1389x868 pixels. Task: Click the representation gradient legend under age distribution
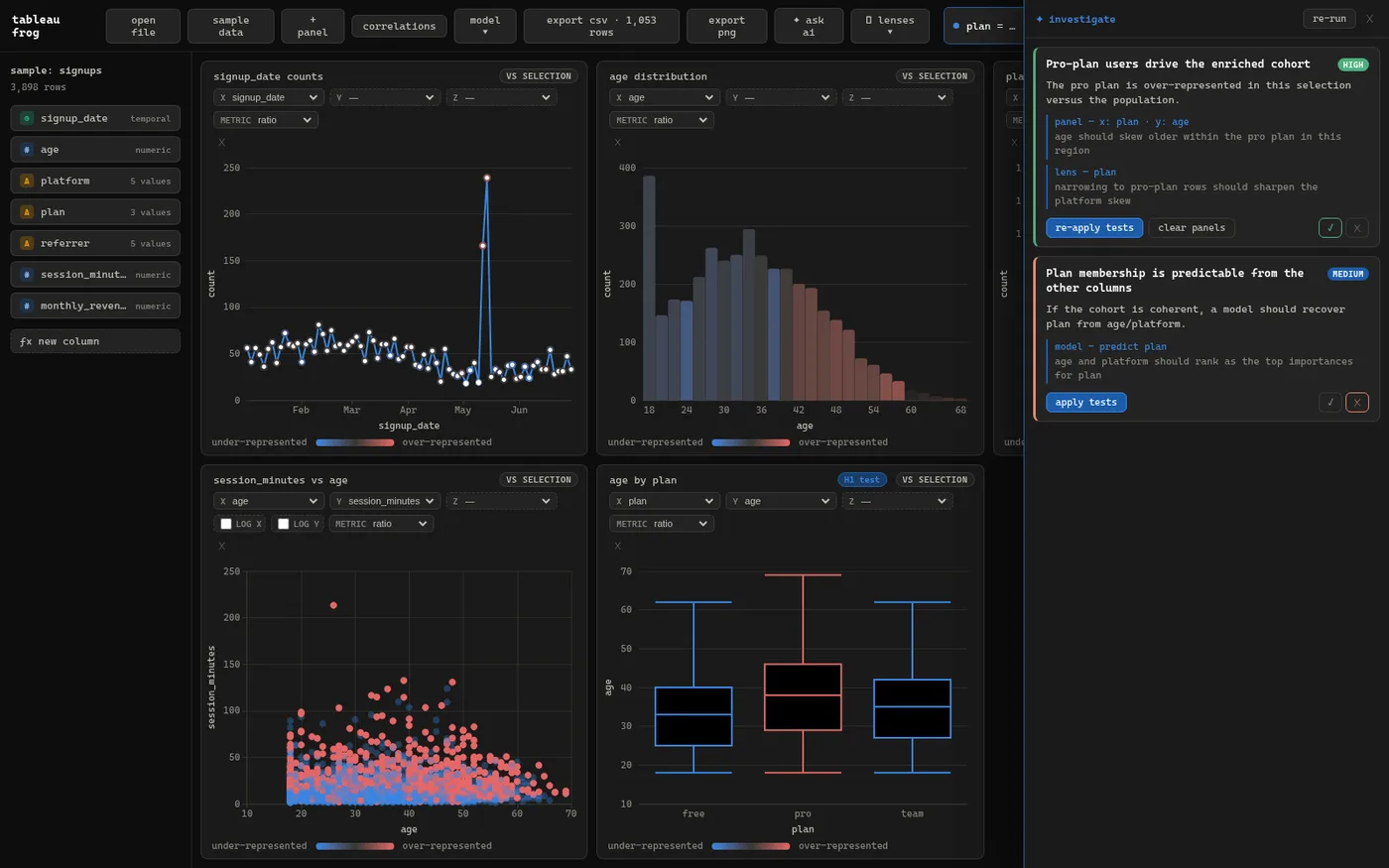click(x=751, y=442)
